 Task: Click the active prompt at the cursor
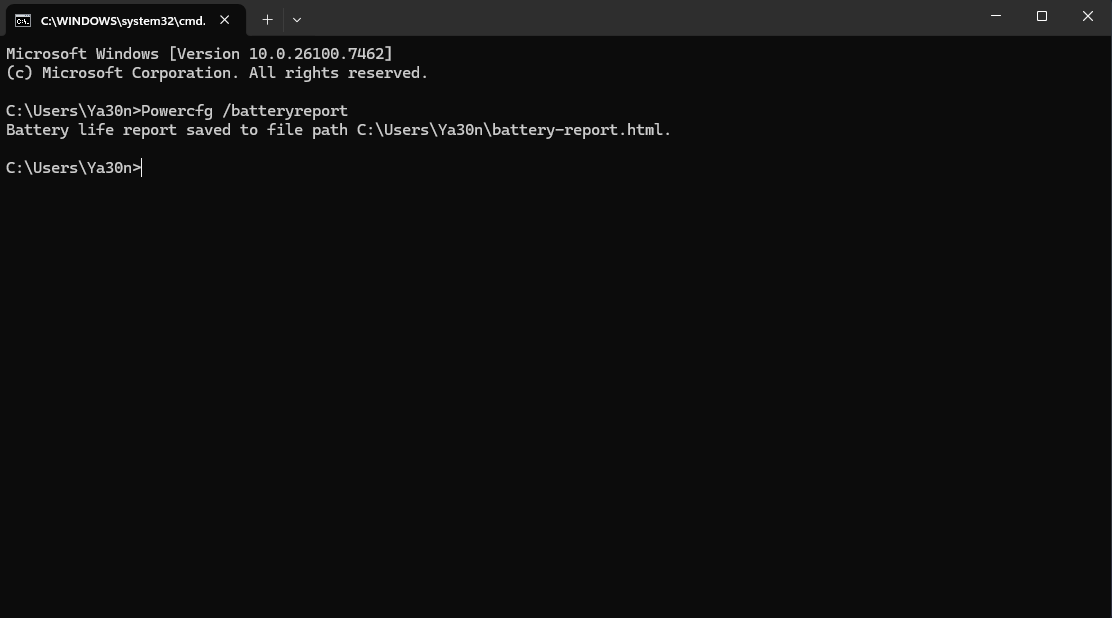[142, 168]
